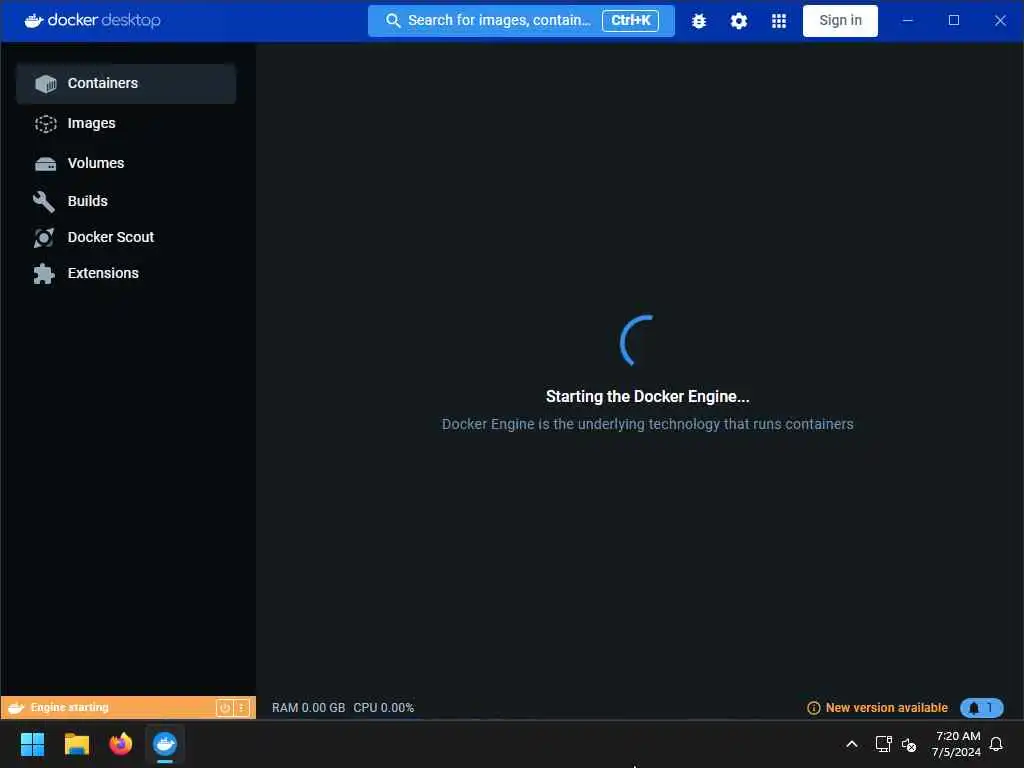Click the Ctrl+K shortcut badge
1024x768 pixels.
630,20
